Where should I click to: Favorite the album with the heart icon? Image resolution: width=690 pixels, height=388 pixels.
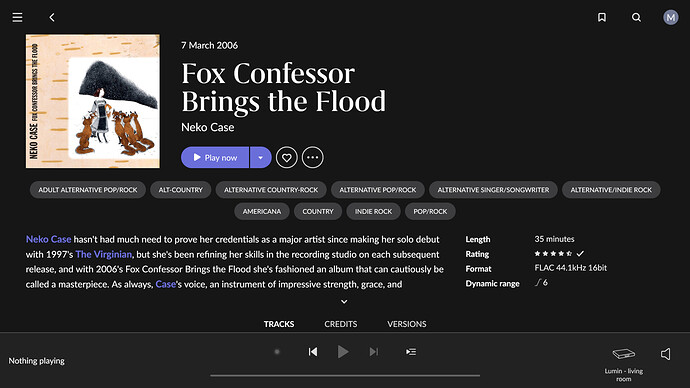tap(286, 157)
